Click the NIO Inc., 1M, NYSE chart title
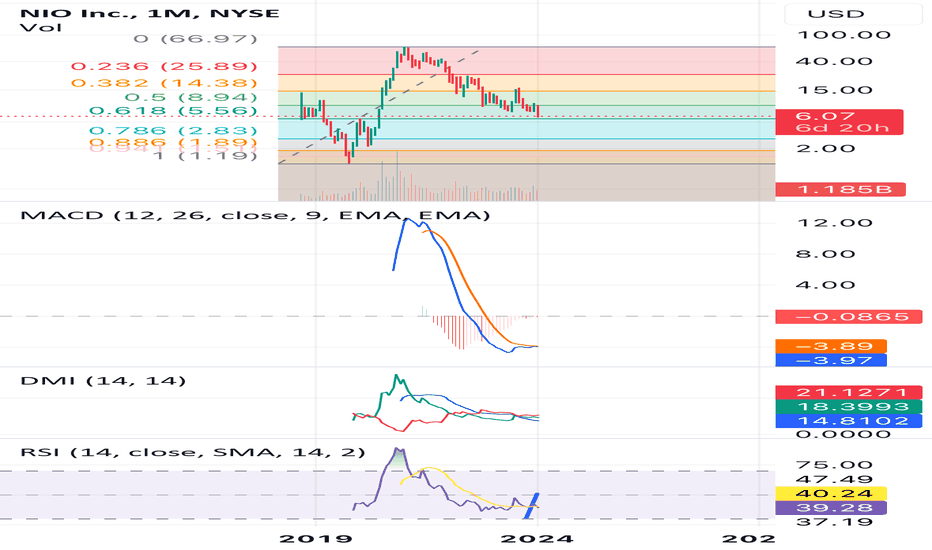932x550 pixels. (x=150, y=12)
